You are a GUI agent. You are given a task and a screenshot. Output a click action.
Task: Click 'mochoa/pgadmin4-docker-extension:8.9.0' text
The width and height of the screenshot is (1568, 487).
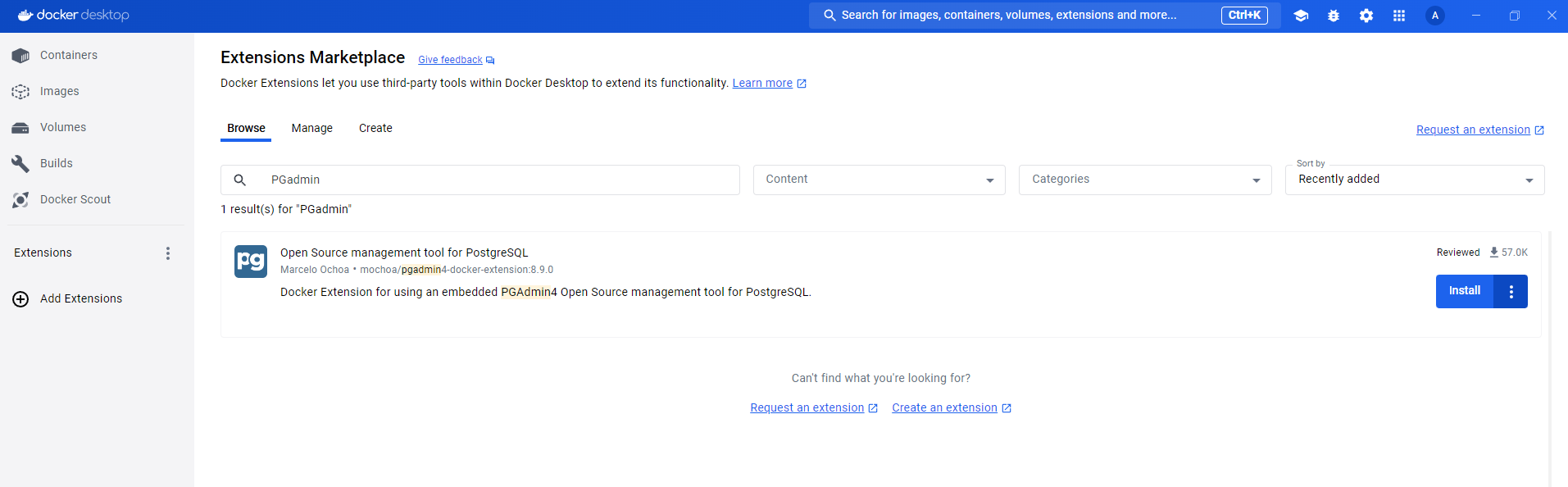[x=457, y=270]
